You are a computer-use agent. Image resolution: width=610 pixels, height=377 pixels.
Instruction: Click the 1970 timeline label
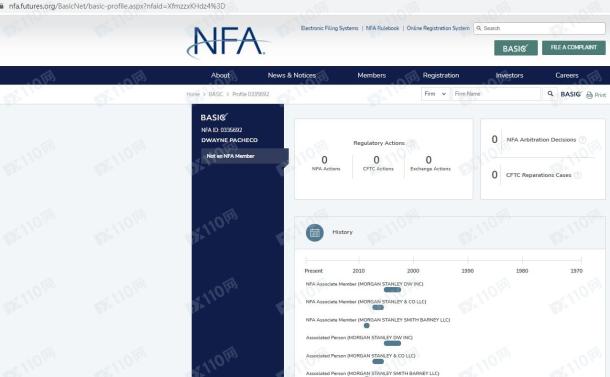click(x=577, y=271)
